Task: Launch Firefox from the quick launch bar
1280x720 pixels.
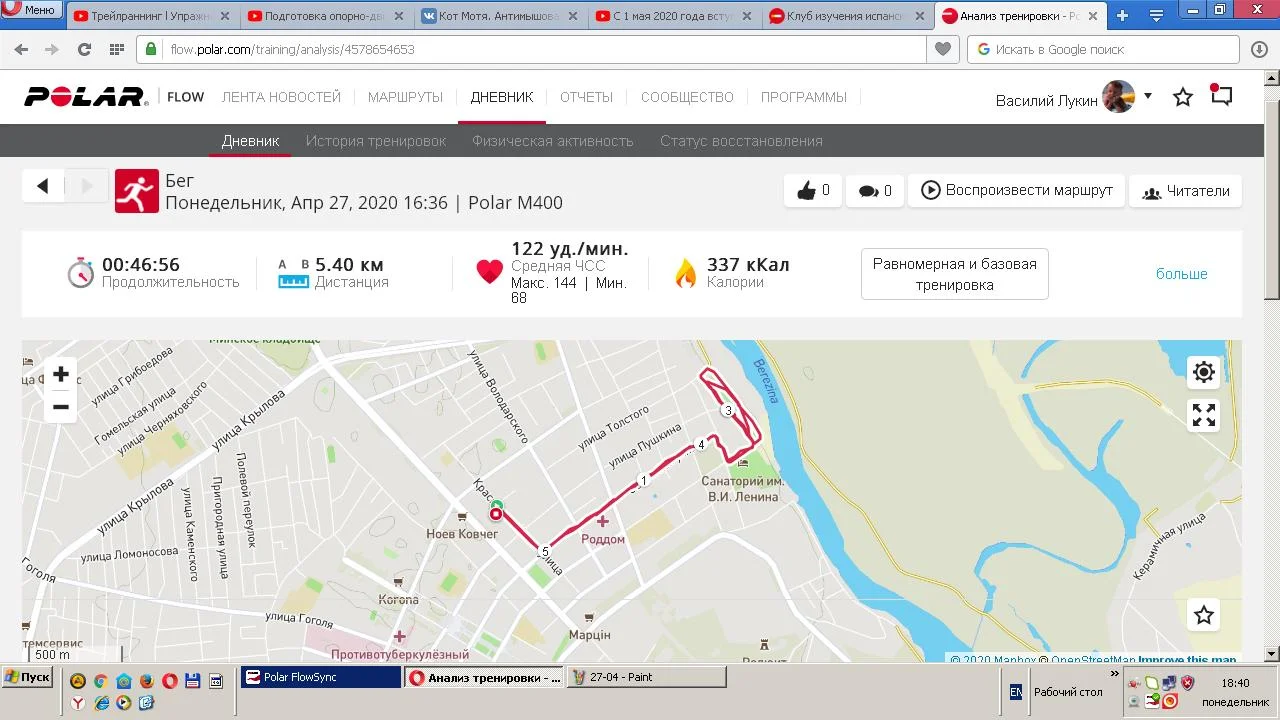Action: 146,681
